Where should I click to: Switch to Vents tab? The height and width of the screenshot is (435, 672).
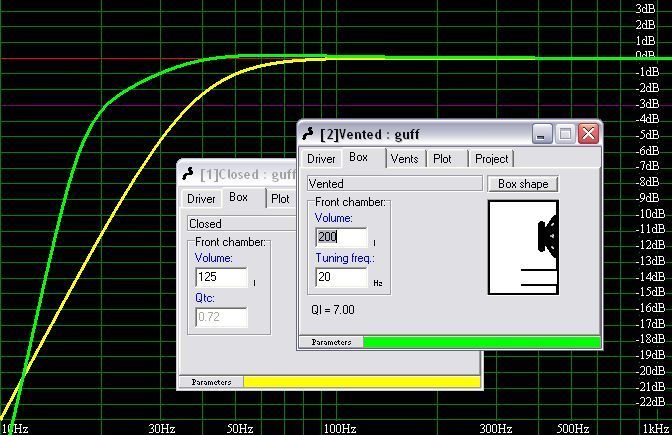(405, 159)
